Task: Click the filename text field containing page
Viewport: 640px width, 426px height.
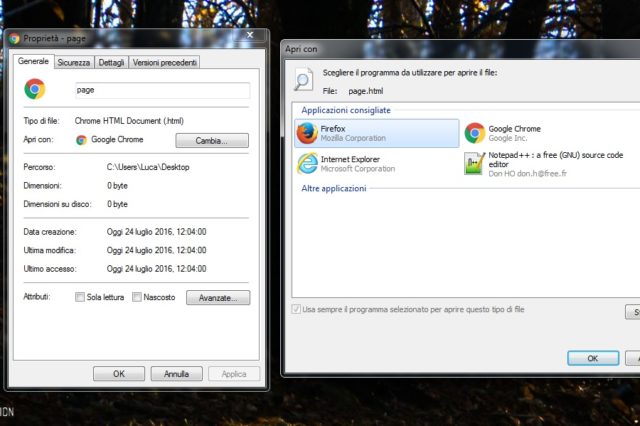Action: tap(161, 90)
